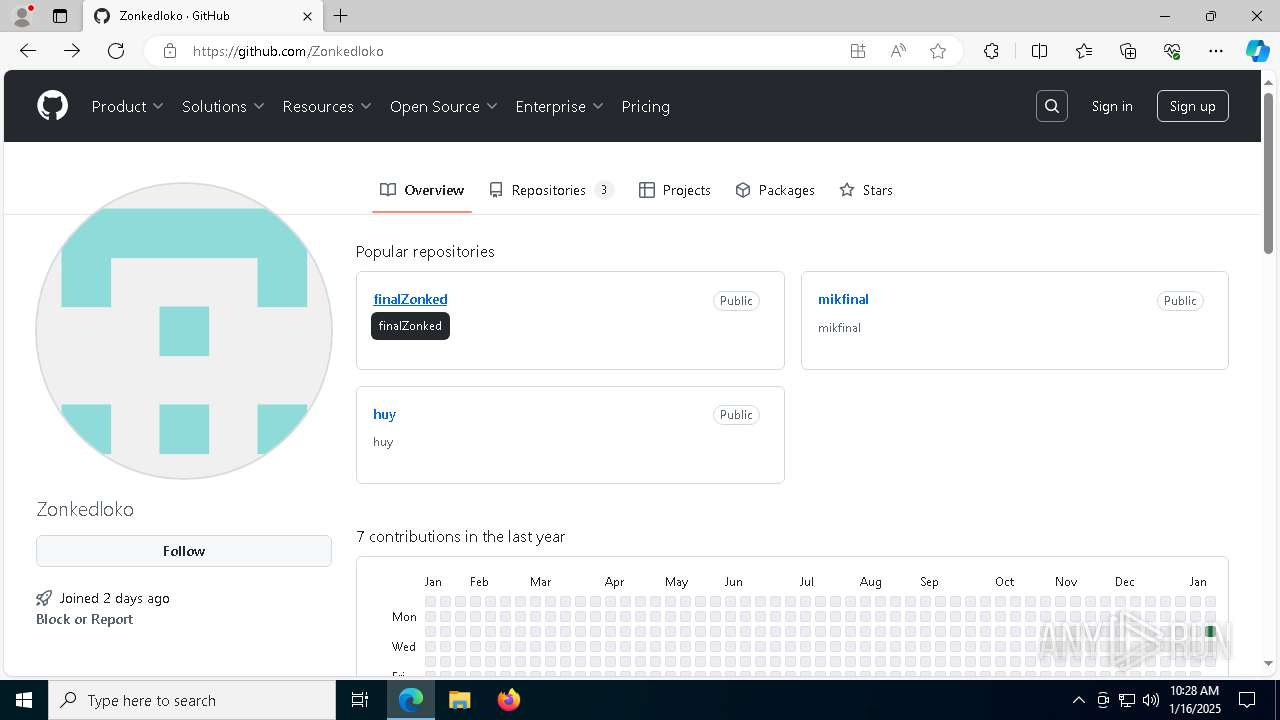The width and height of the screenshot is (1280, 720).
Task: Click the green contribution square in January
Action: 1210,631
